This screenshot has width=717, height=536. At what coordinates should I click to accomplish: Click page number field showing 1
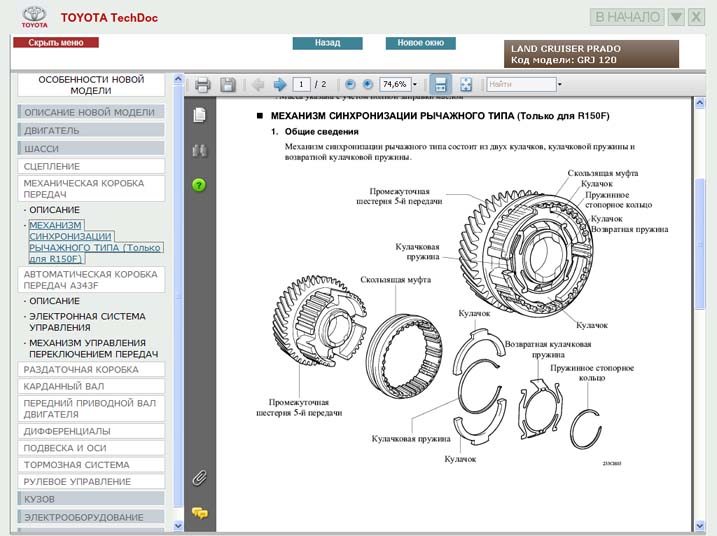tap(301, 84)
